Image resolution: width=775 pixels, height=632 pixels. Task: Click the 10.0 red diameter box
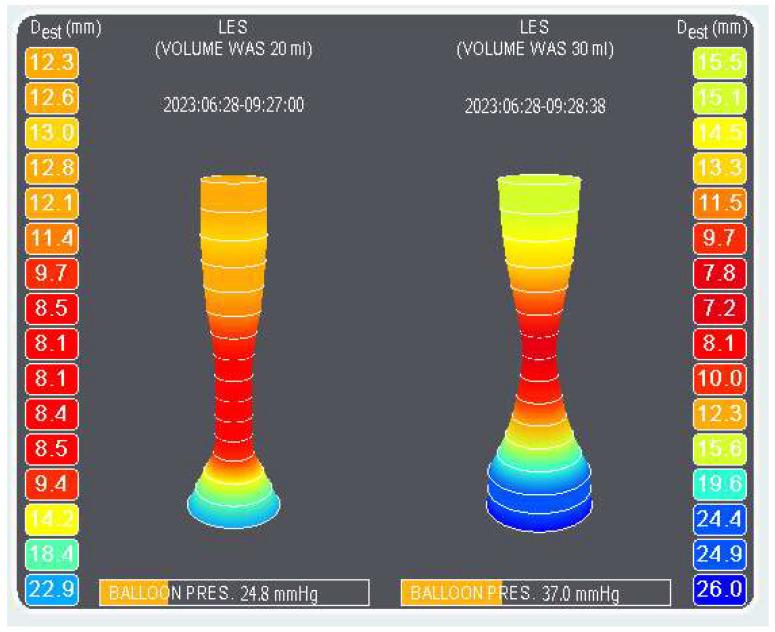point(719,378)
